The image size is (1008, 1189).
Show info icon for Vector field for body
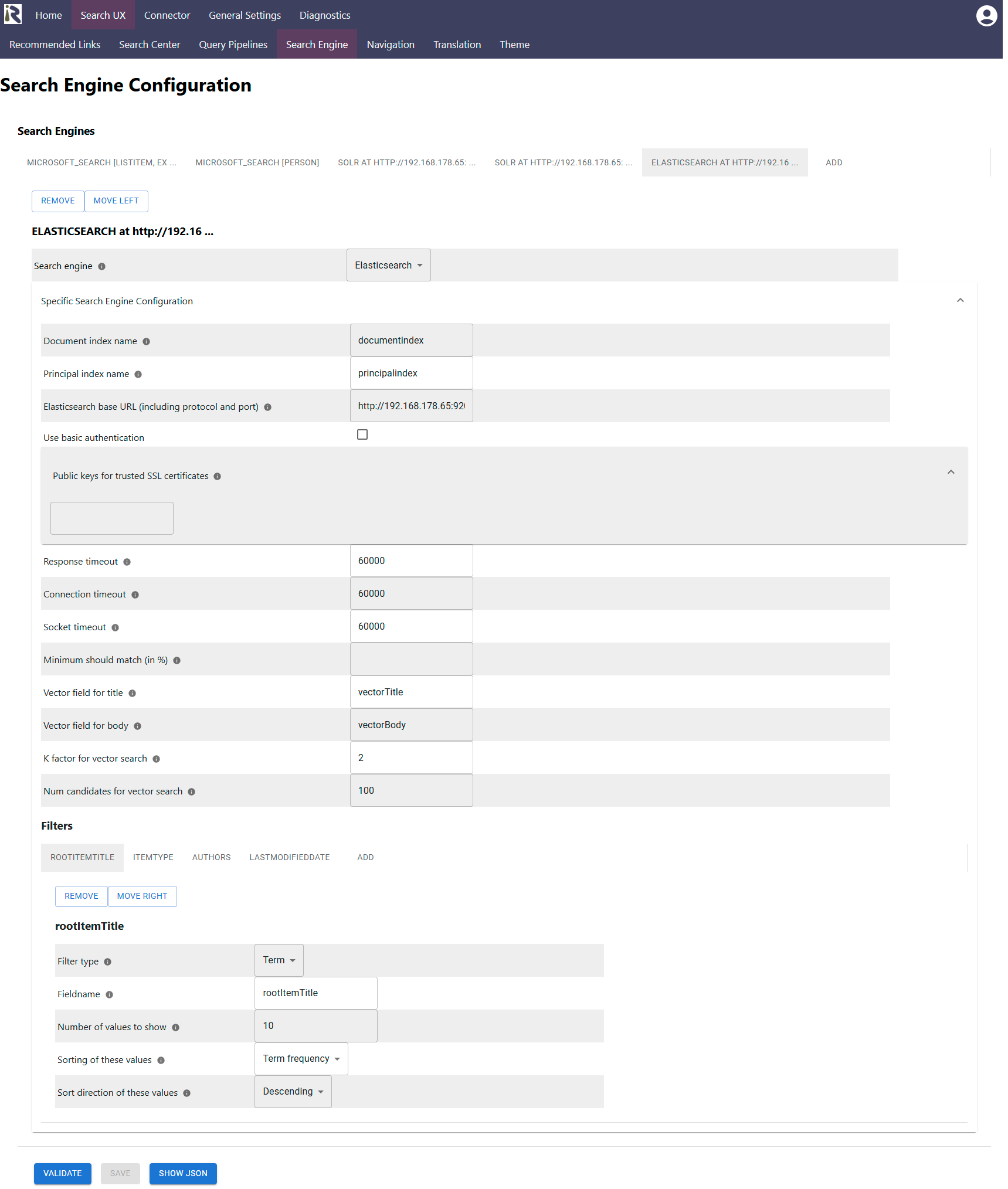point(138,726)
